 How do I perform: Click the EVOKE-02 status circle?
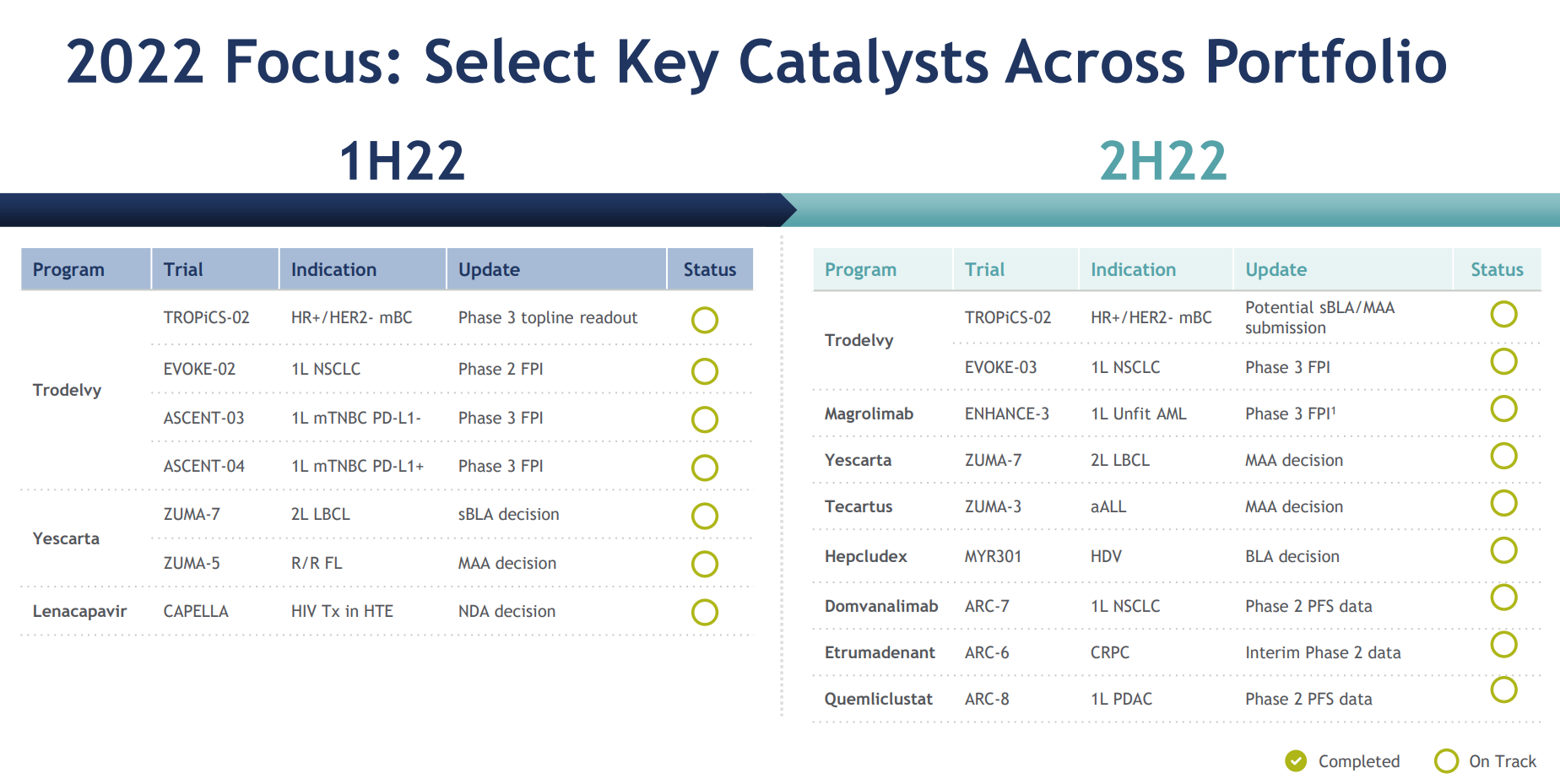[x=705, y=371]
